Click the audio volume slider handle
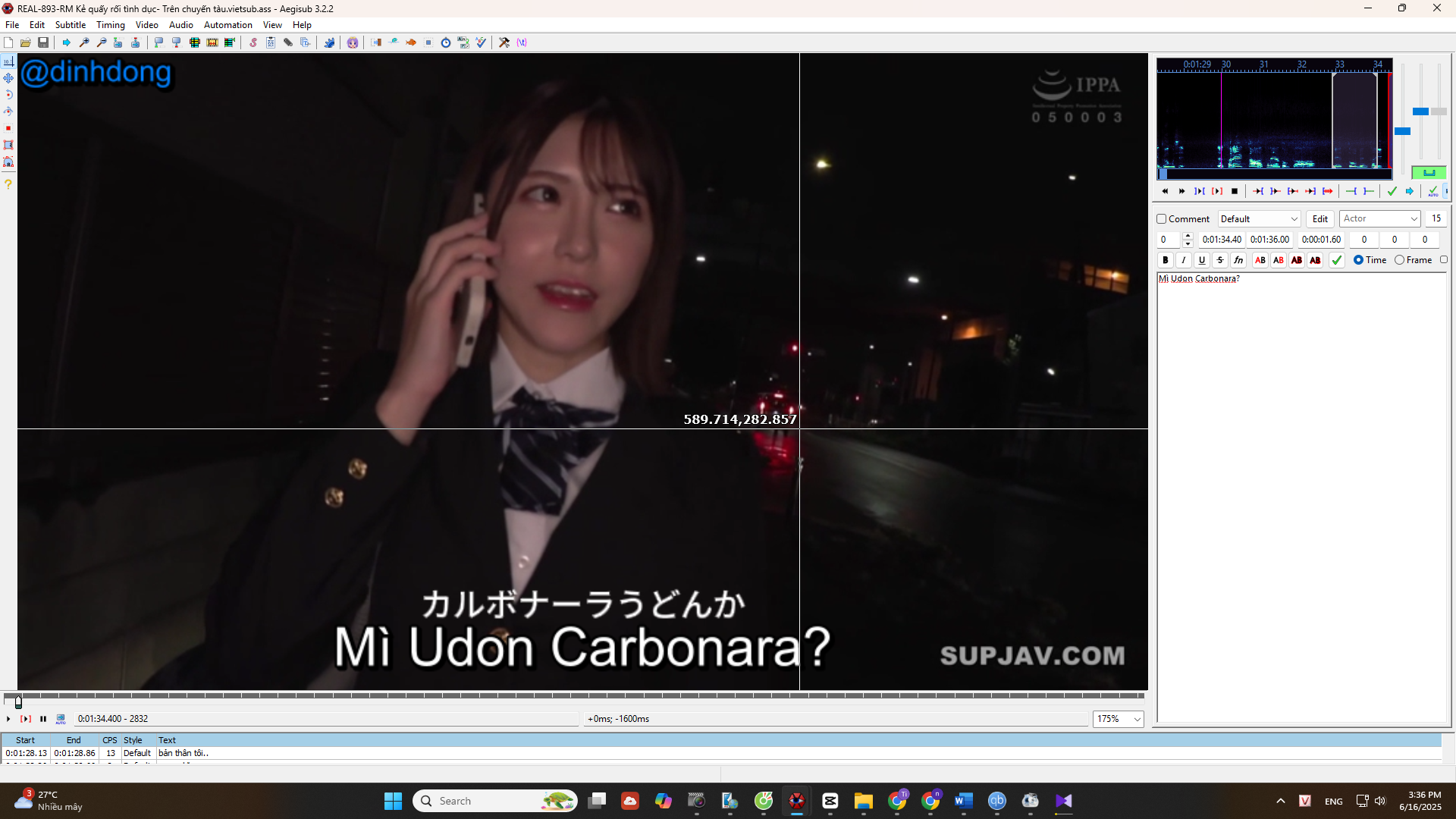 pos(1439,111)
